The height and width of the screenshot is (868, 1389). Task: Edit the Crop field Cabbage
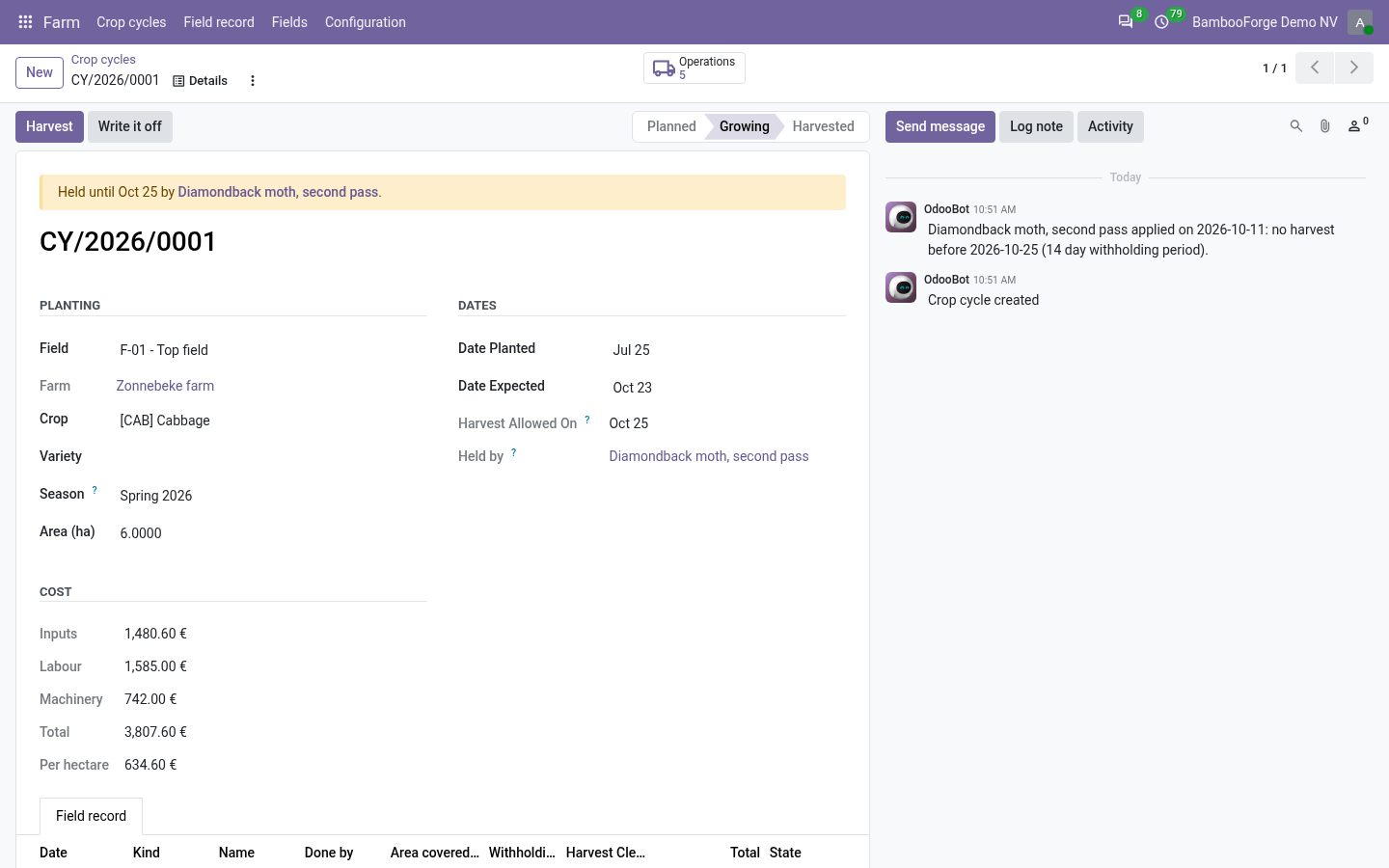pyautogui.click(x=273, y=420)
